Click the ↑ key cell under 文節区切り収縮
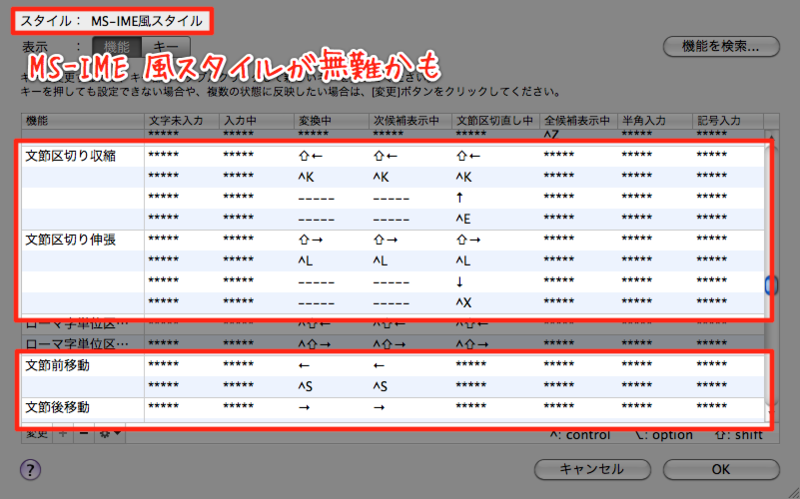The image size is (800, 499). pyautogui.click(x=460, y=197)
